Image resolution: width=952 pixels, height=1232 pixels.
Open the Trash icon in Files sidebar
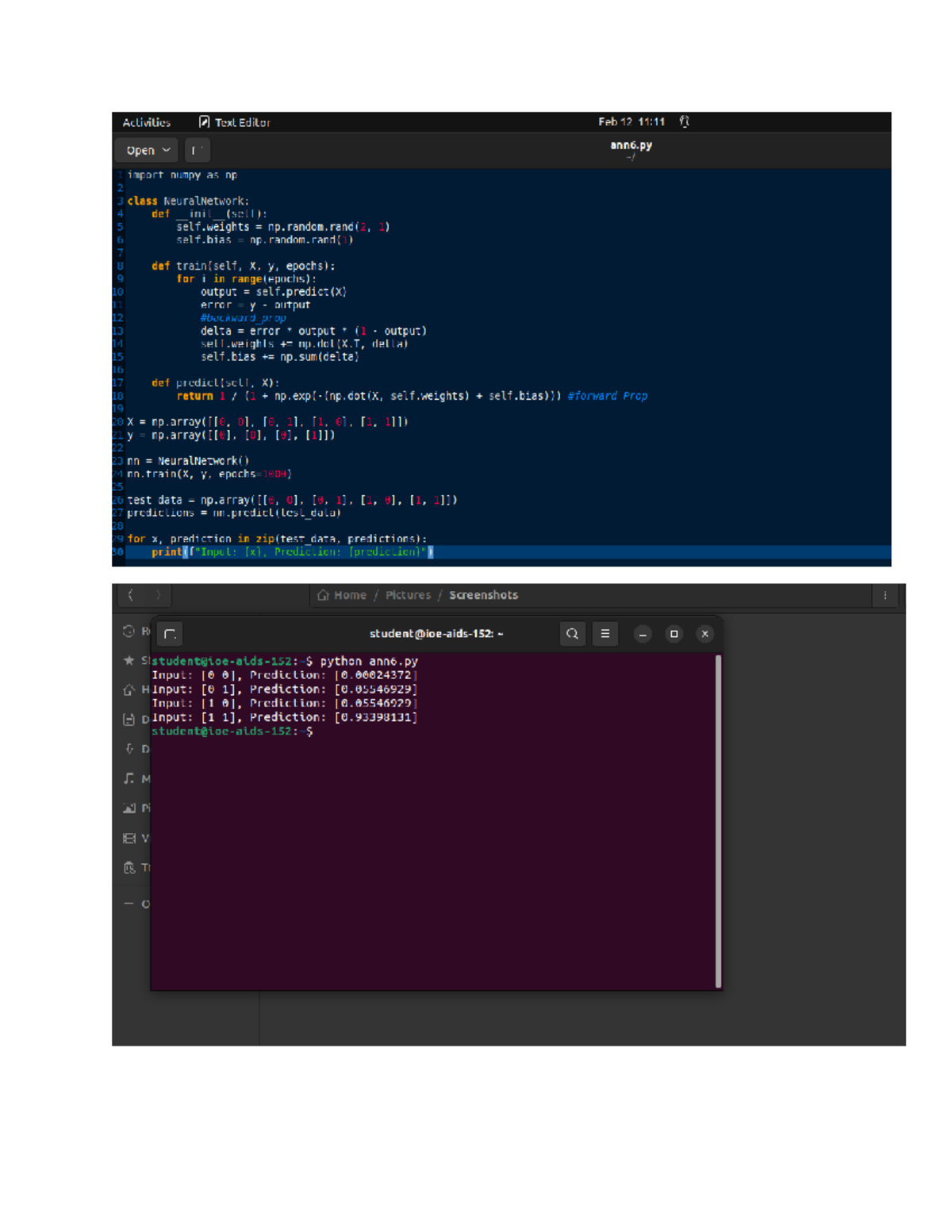(x=129, y=868)
